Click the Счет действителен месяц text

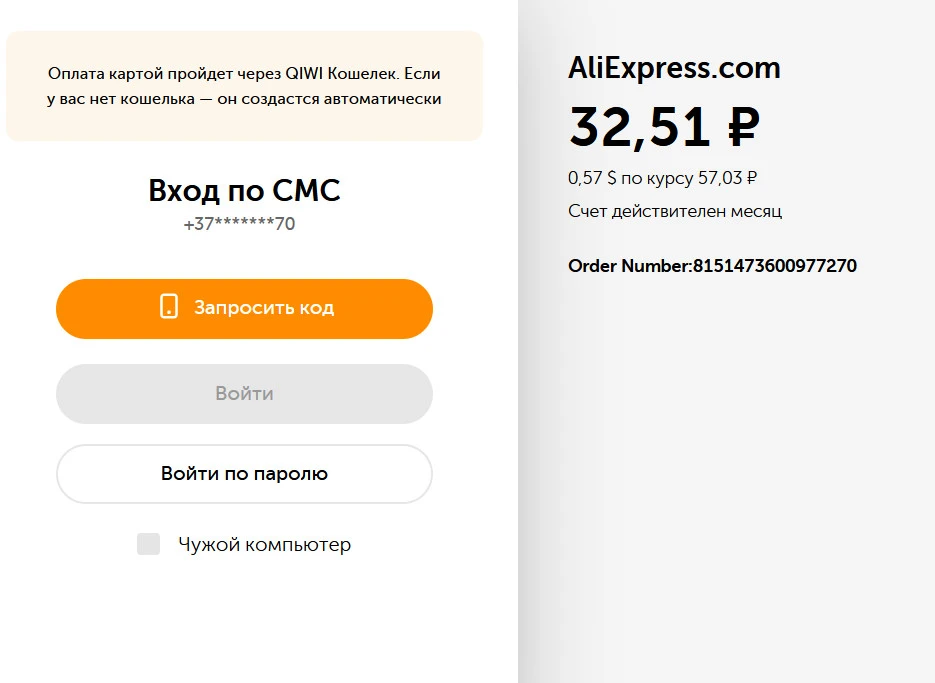[x=675, y=211]
